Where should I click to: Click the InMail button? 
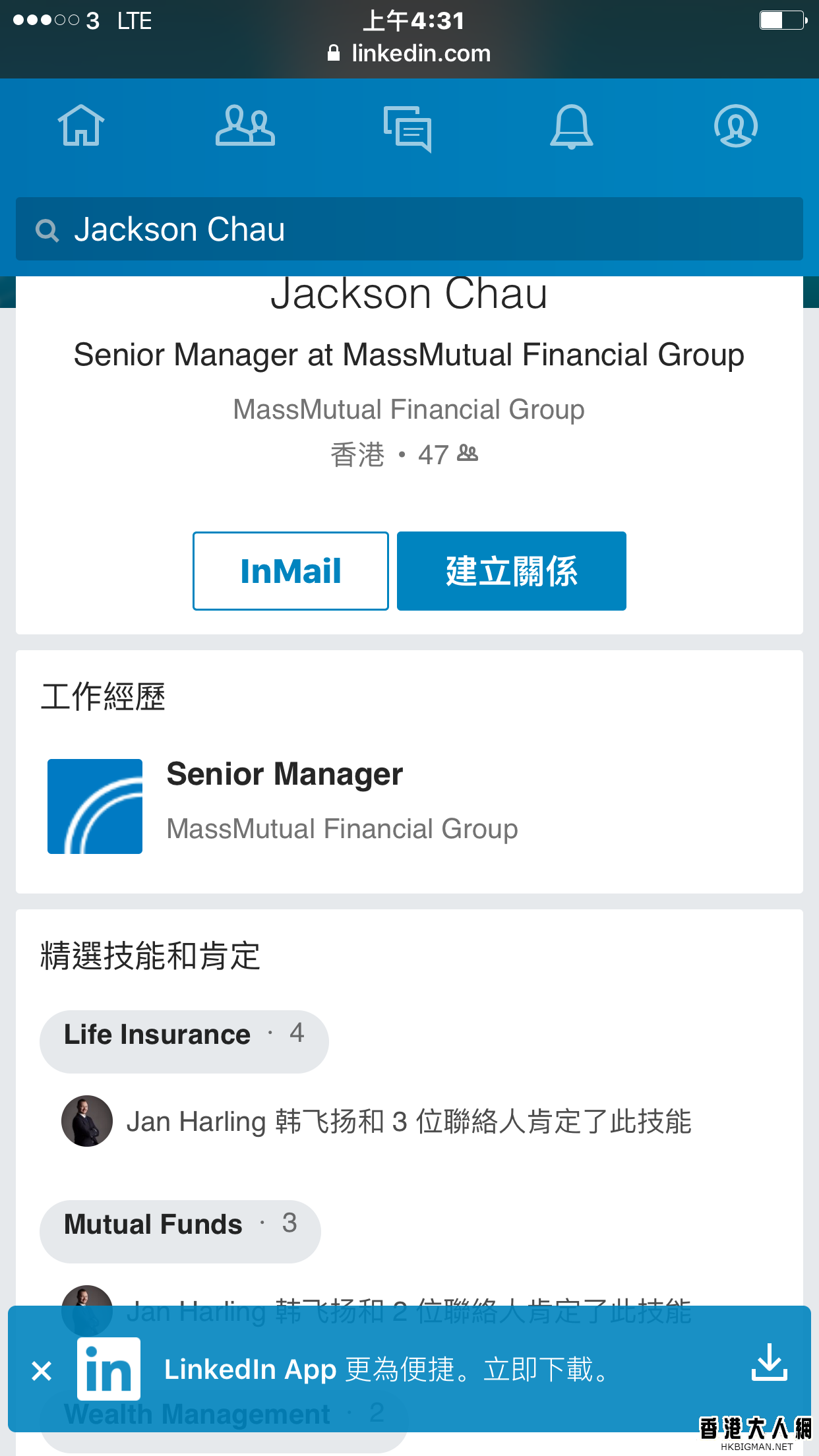[x=291, y=571]
